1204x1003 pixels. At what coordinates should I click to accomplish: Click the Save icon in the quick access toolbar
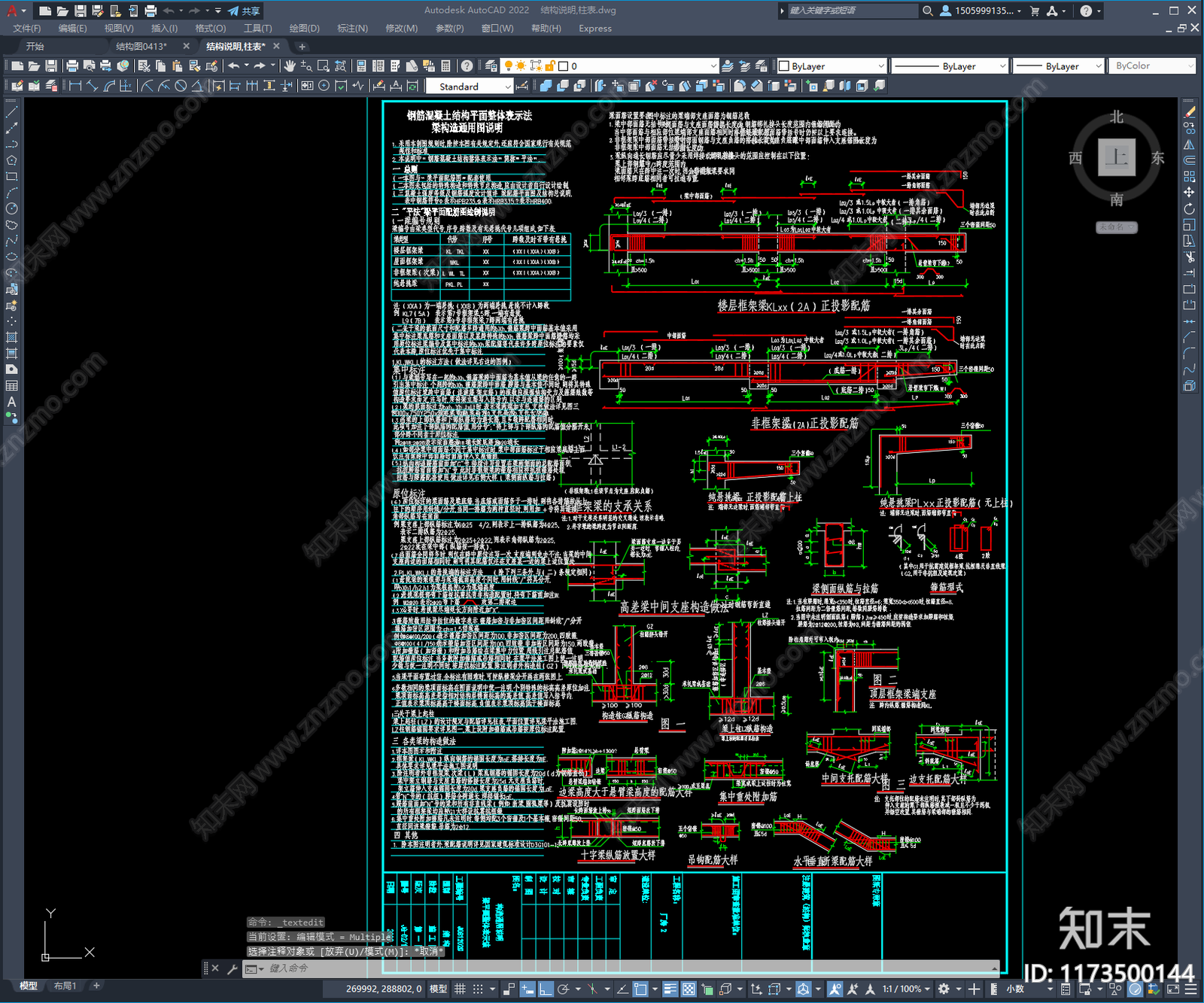(x=80, y=11)
